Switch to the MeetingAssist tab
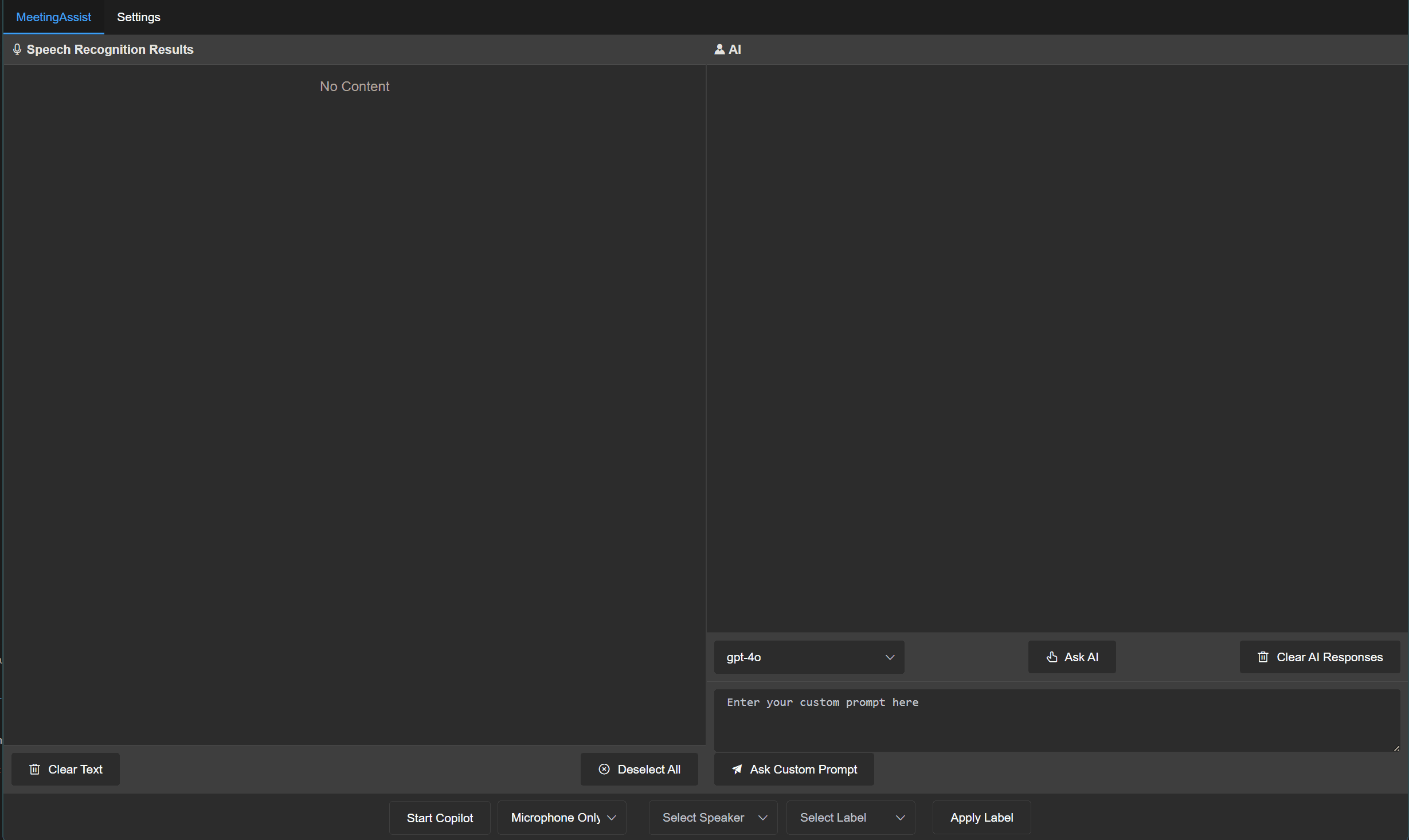The height and width of the screenshot is (840, 1409). [53, 17]
